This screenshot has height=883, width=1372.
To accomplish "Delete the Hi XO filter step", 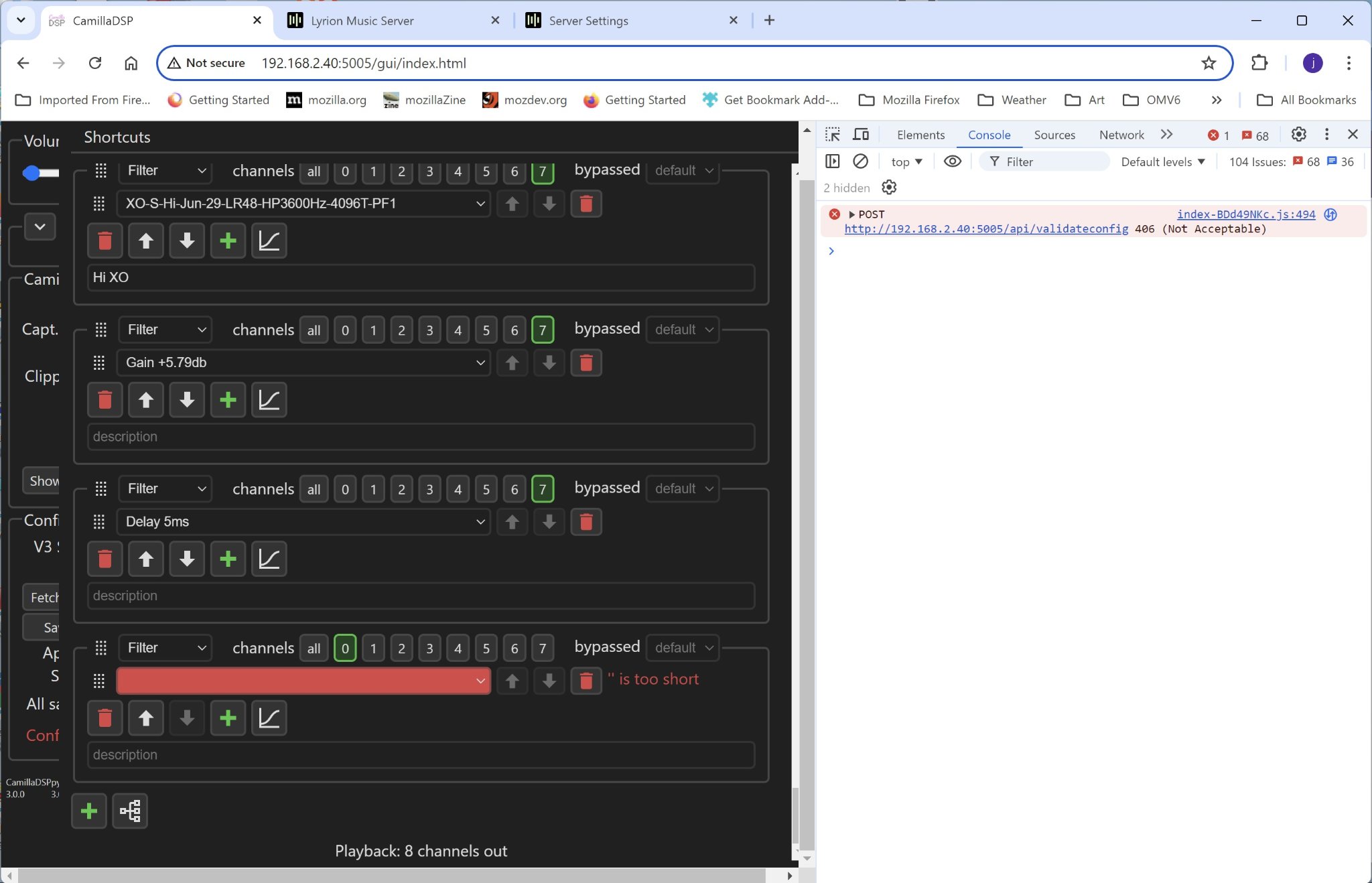I will tap(105, 241).
